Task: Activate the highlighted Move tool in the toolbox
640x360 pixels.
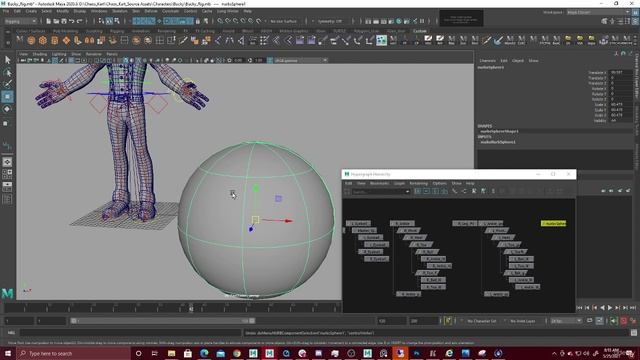Action: point(7,97)
